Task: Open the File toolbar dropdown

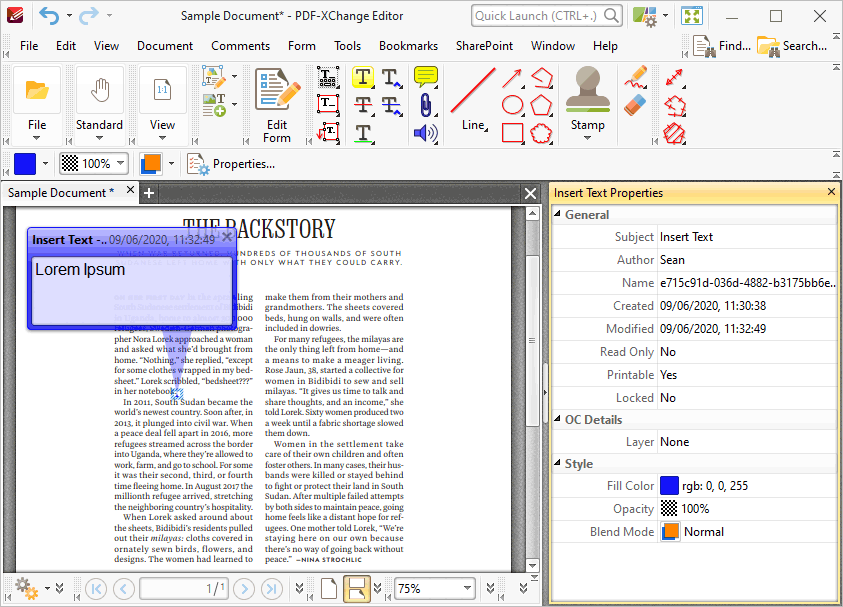Action: 37,138
